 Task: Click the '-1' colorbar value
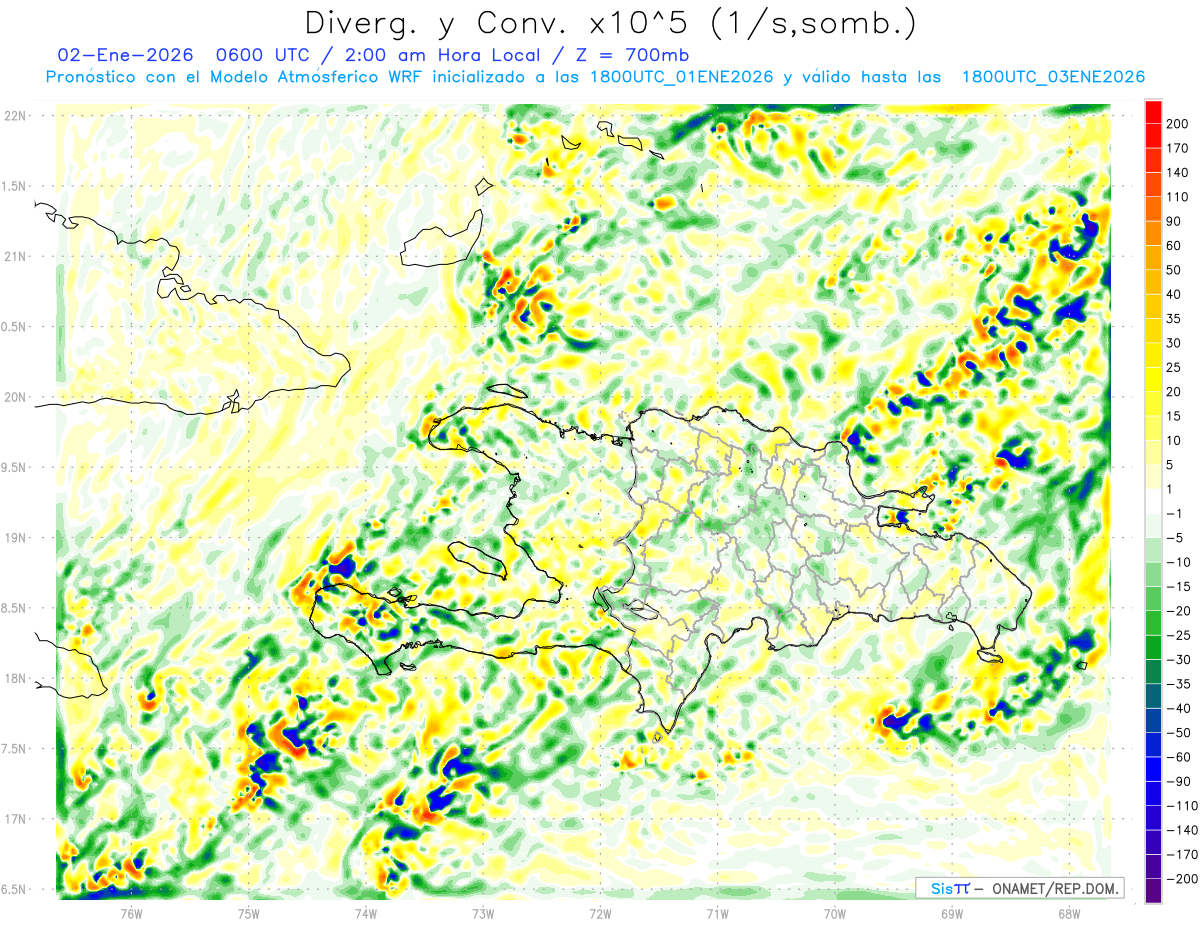tap(1174, 514)
